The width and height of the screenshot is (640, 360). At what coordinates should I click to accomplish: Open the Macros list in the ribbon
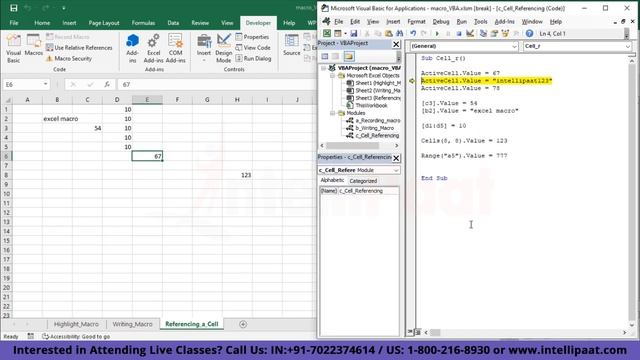coord(33,45)
